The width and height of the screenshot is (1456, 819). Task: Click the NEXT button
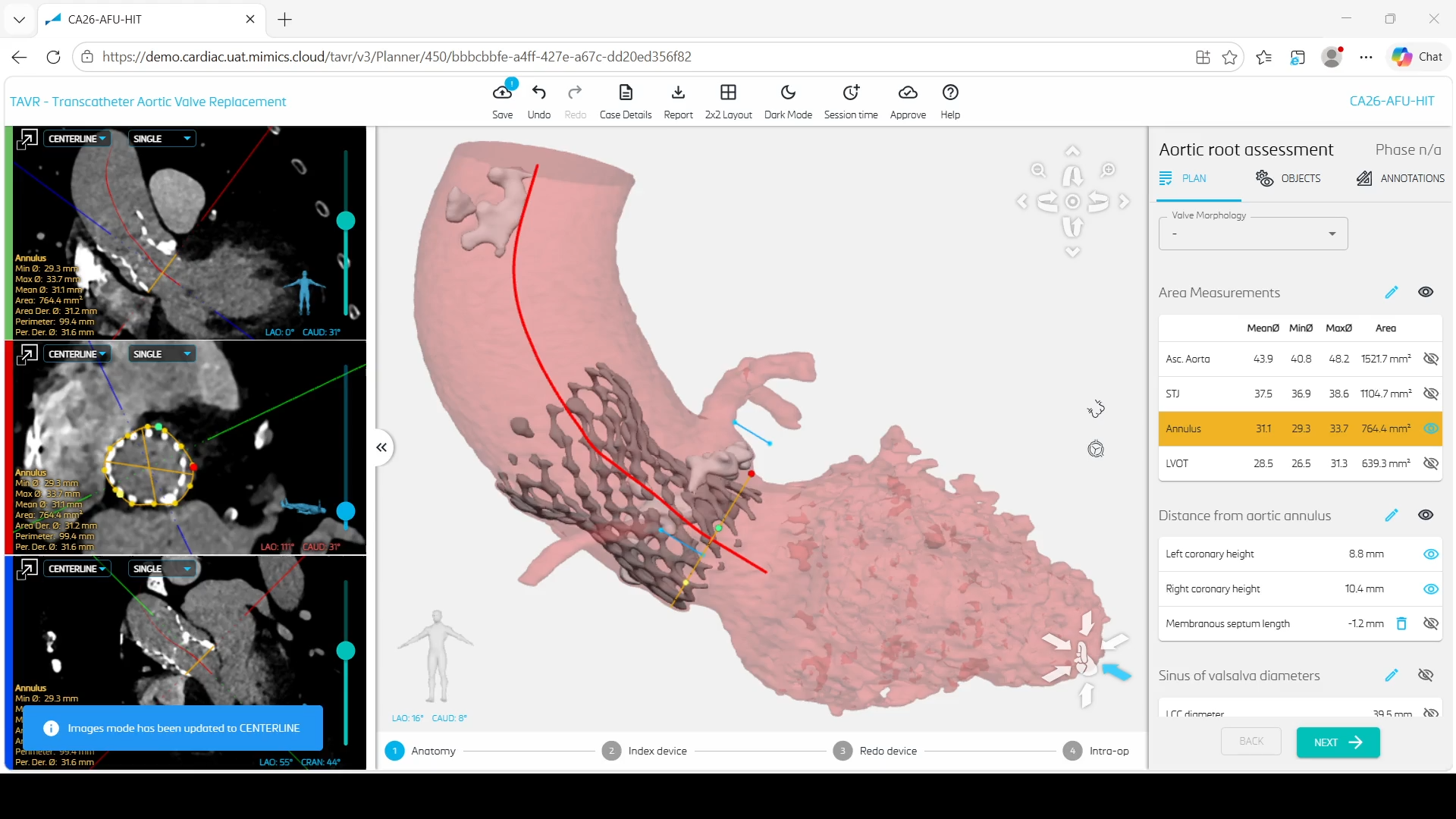(1338, 742)
